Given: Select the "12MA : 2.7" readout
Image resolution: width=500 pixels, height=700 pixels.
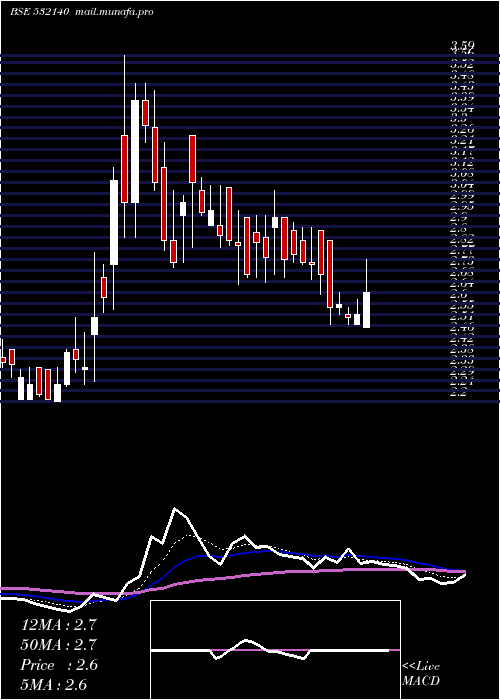Looking at the screenshot, I should click(58, 625).
